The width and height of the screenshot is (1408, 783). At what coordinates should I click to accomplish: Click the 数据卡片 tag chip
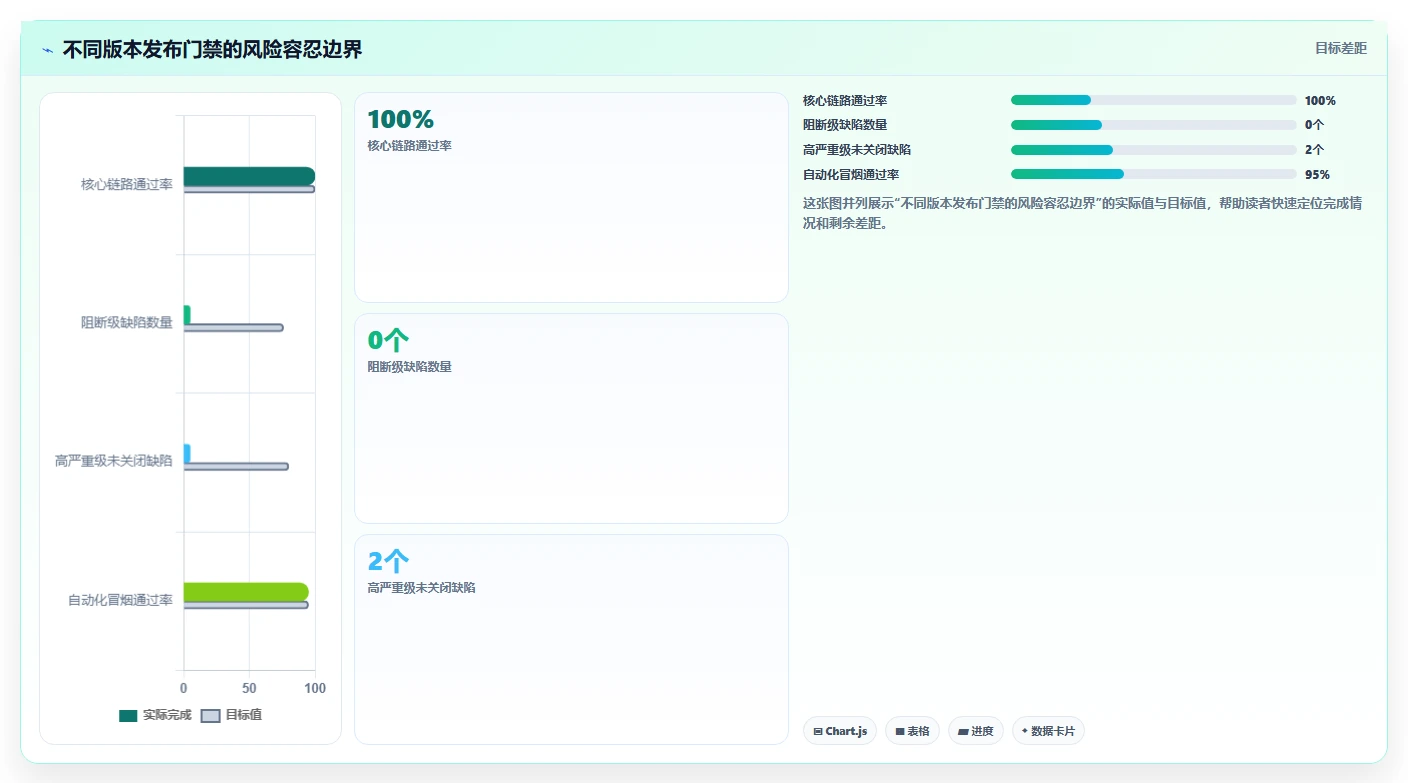coord(1048,731)
